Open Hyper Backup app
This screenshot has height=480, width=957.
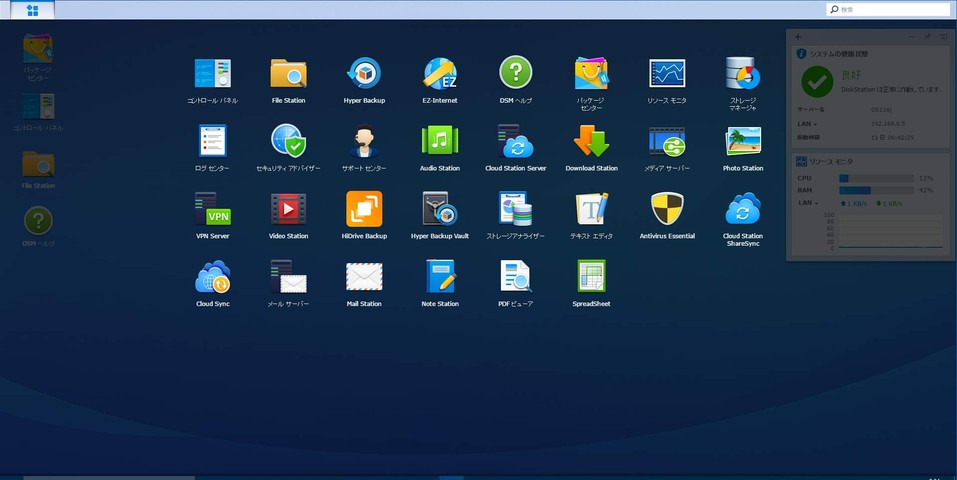click(364, 73)
